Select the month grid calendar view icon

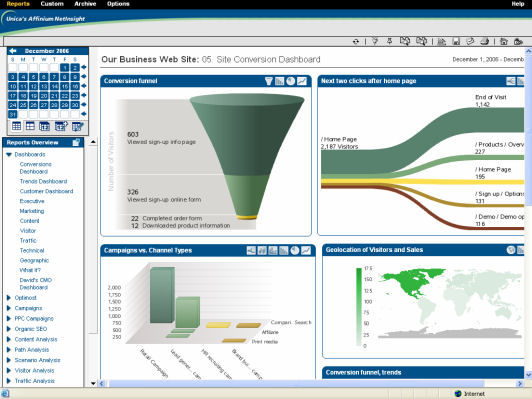(x=16, y=126)
